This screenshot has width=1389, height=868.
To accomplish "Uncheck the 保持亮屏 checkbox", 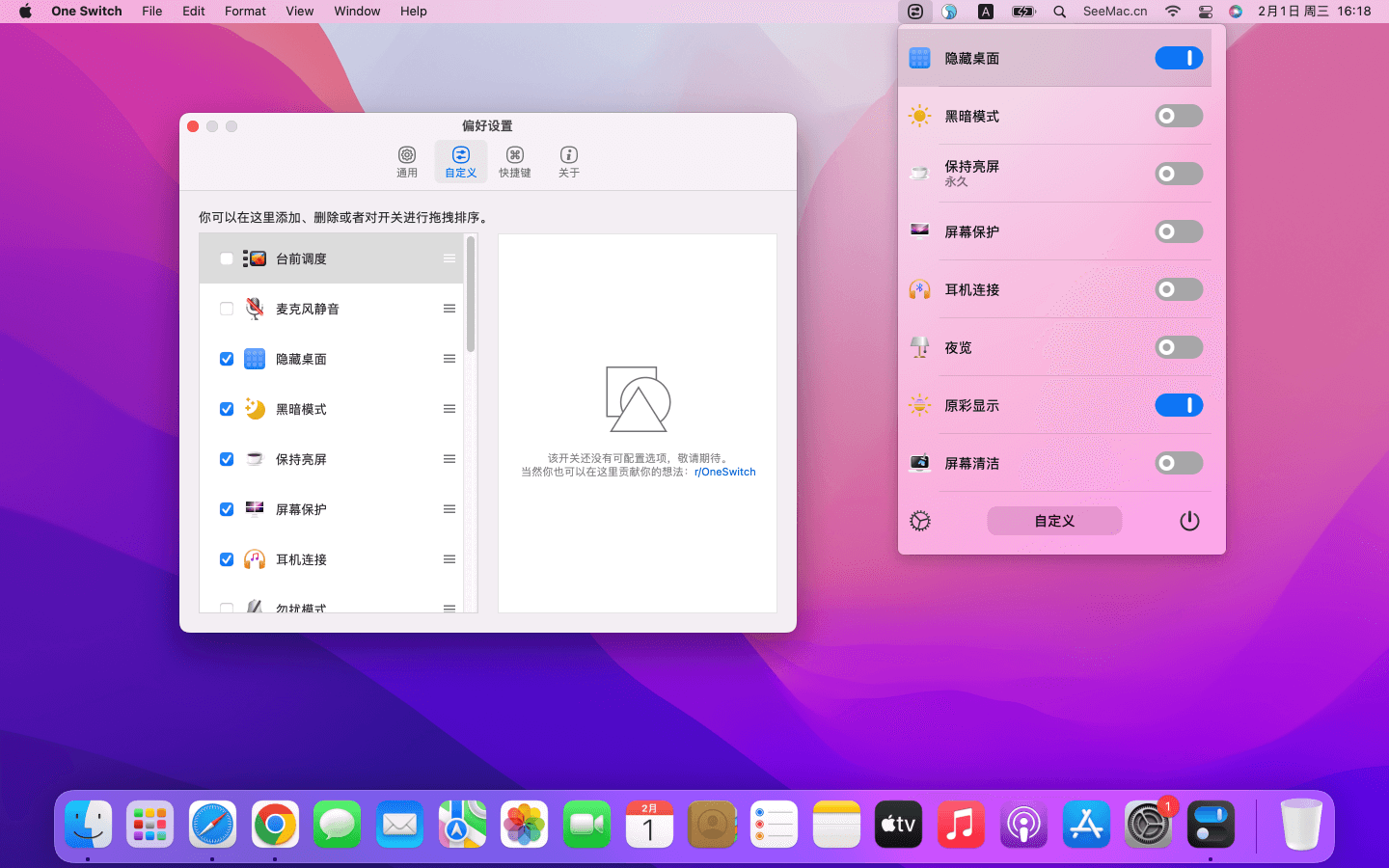I will coord(227,459).
